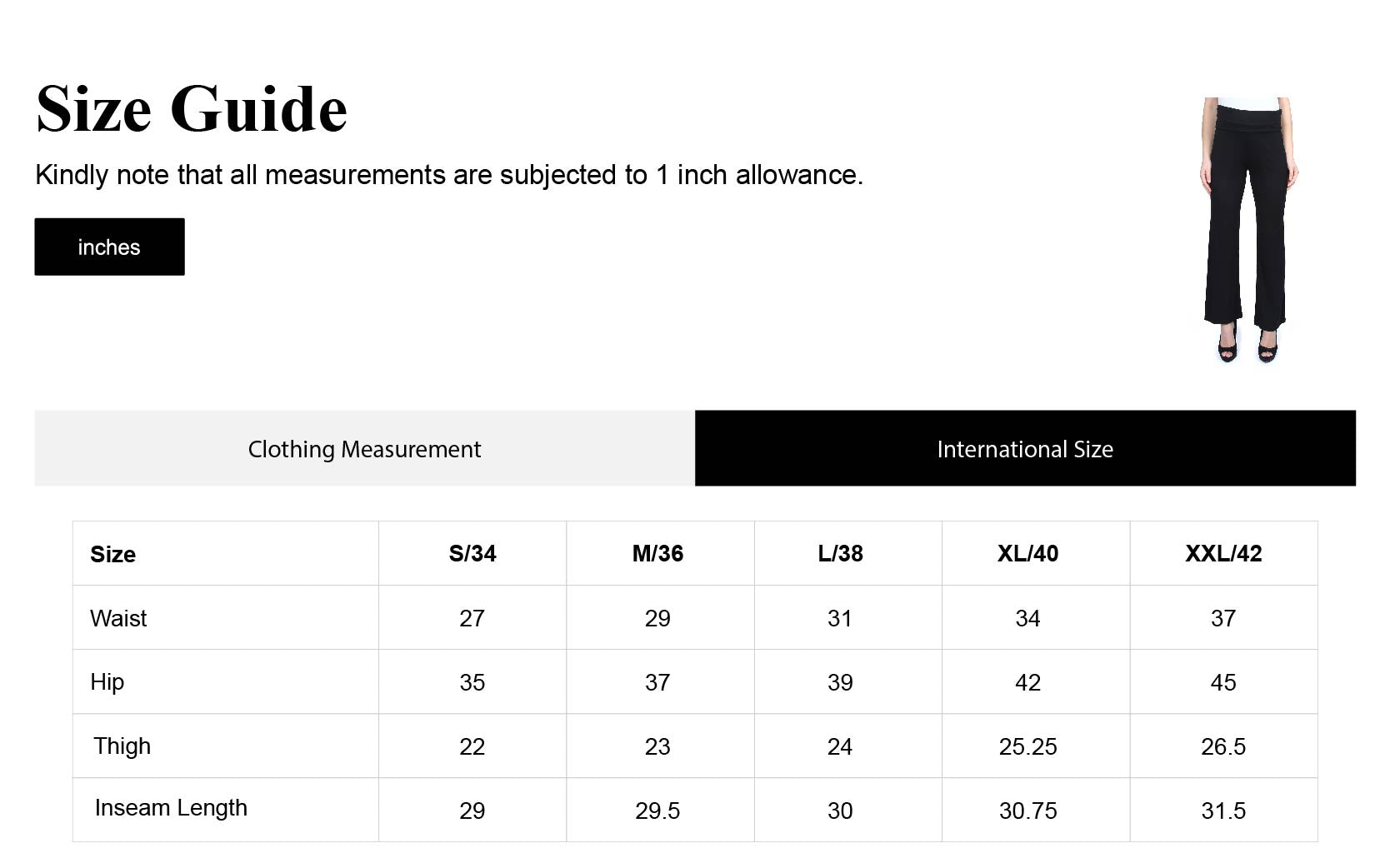1390x868 pixels.
Task: Switch to Clothing Measurement tab
Action: click(364, 448)
